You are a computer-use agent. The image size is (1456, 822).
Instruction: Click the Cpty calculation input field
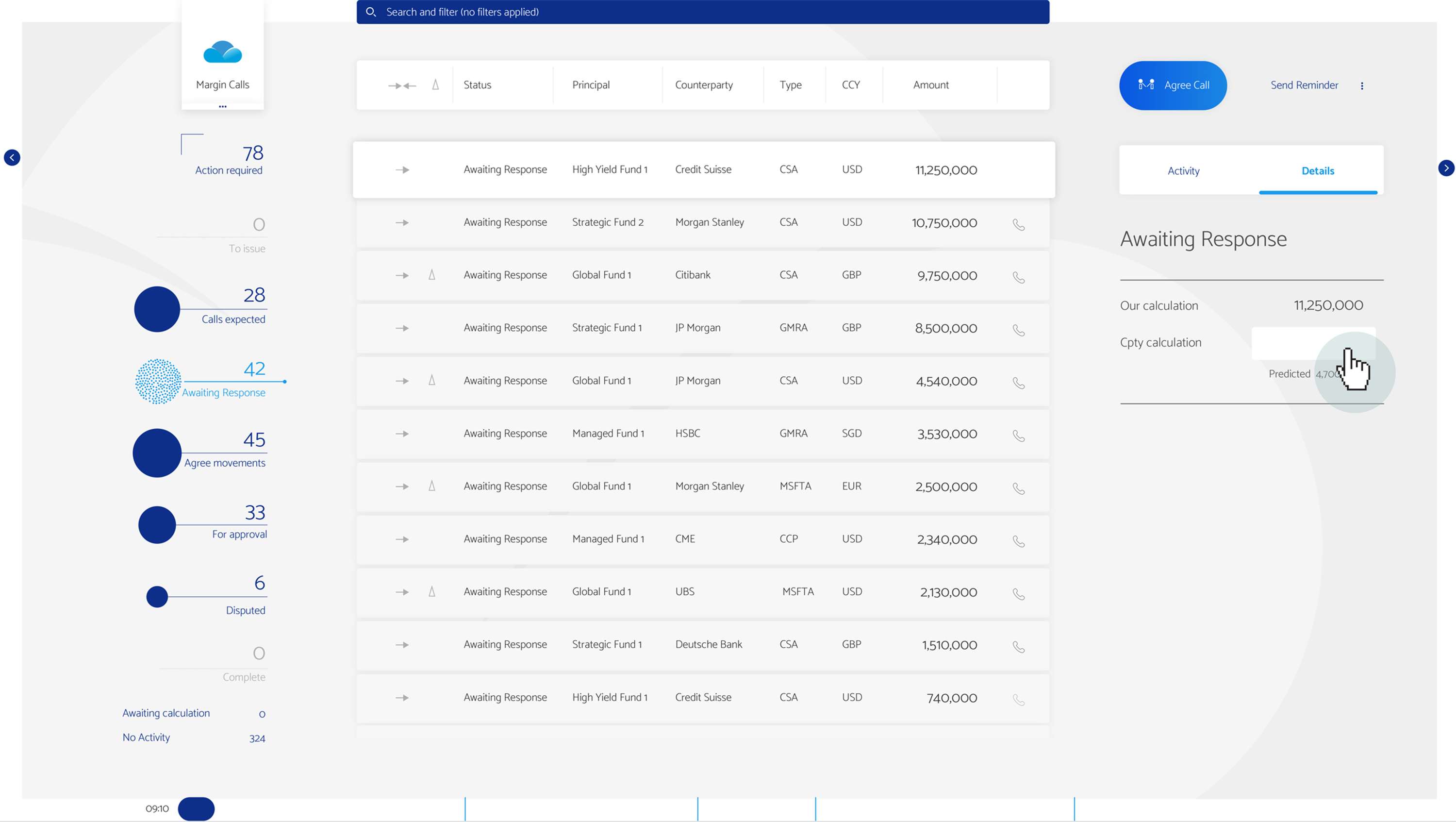click(x=1313, y=343)
